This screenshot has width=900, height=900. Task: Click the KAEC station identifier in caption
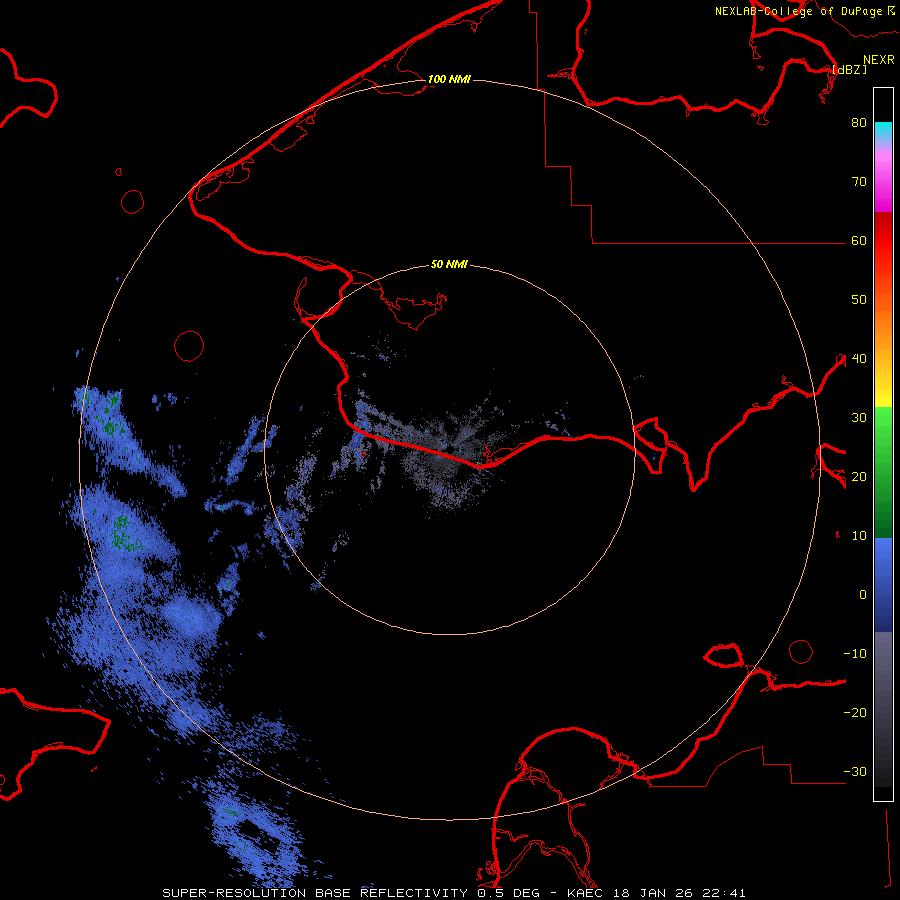pyautogui.click(x=585, y=893)
